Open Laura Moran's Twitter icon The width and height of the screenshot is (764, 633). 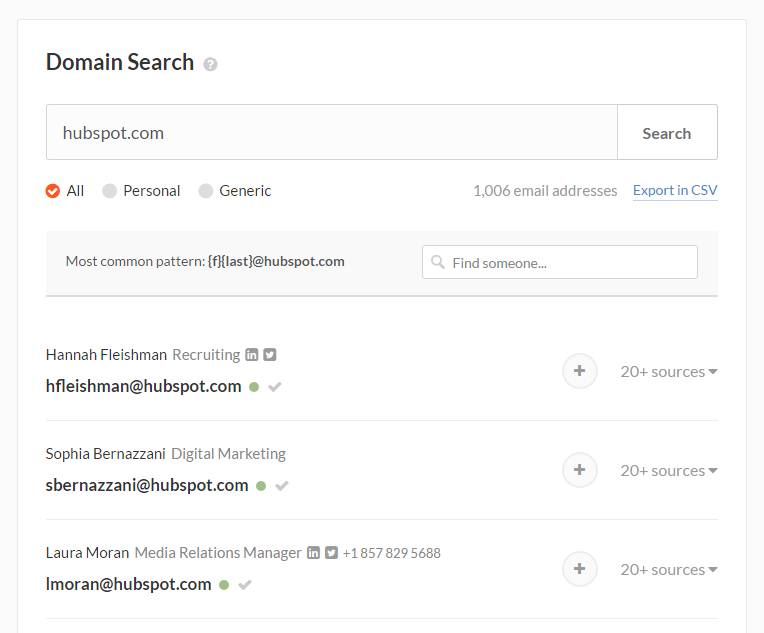pos(331,553)
